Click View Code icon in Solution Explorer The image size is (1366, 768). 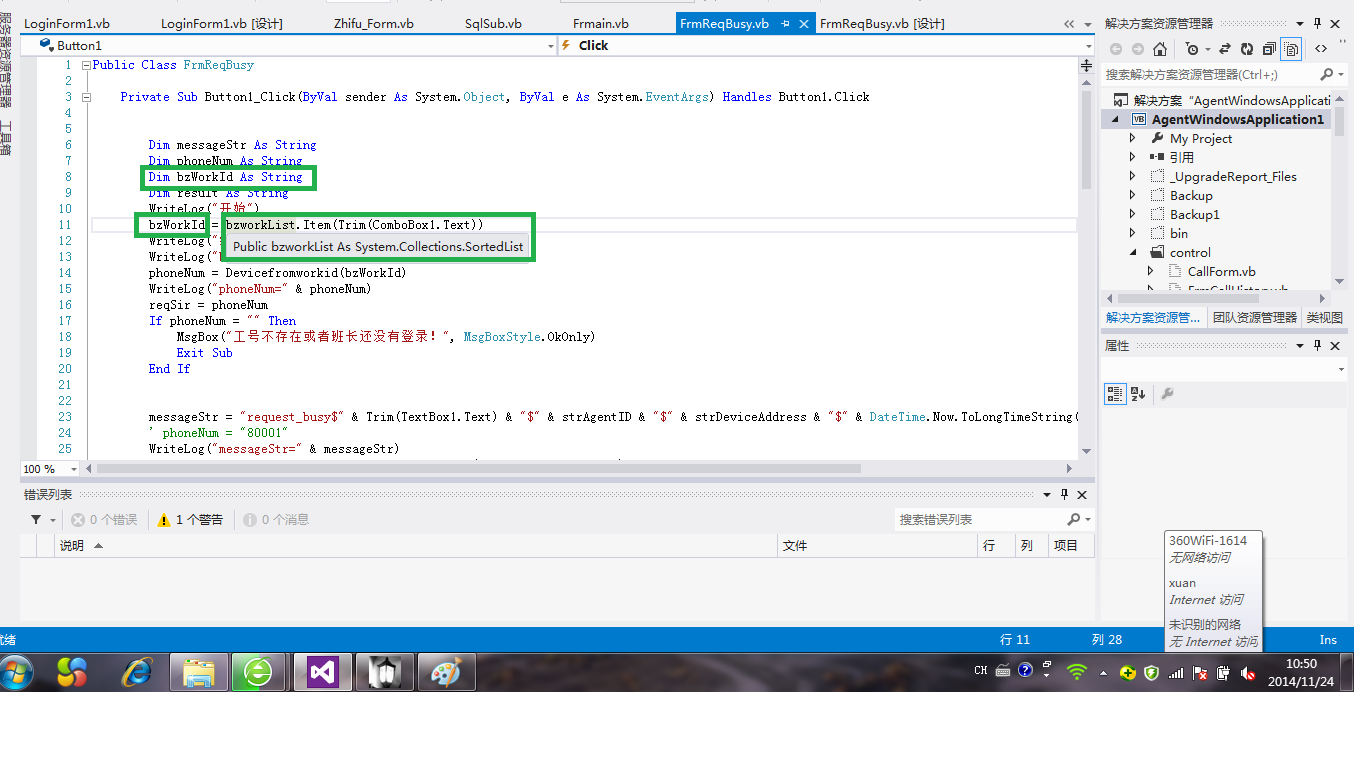[x=1321, y=48]
